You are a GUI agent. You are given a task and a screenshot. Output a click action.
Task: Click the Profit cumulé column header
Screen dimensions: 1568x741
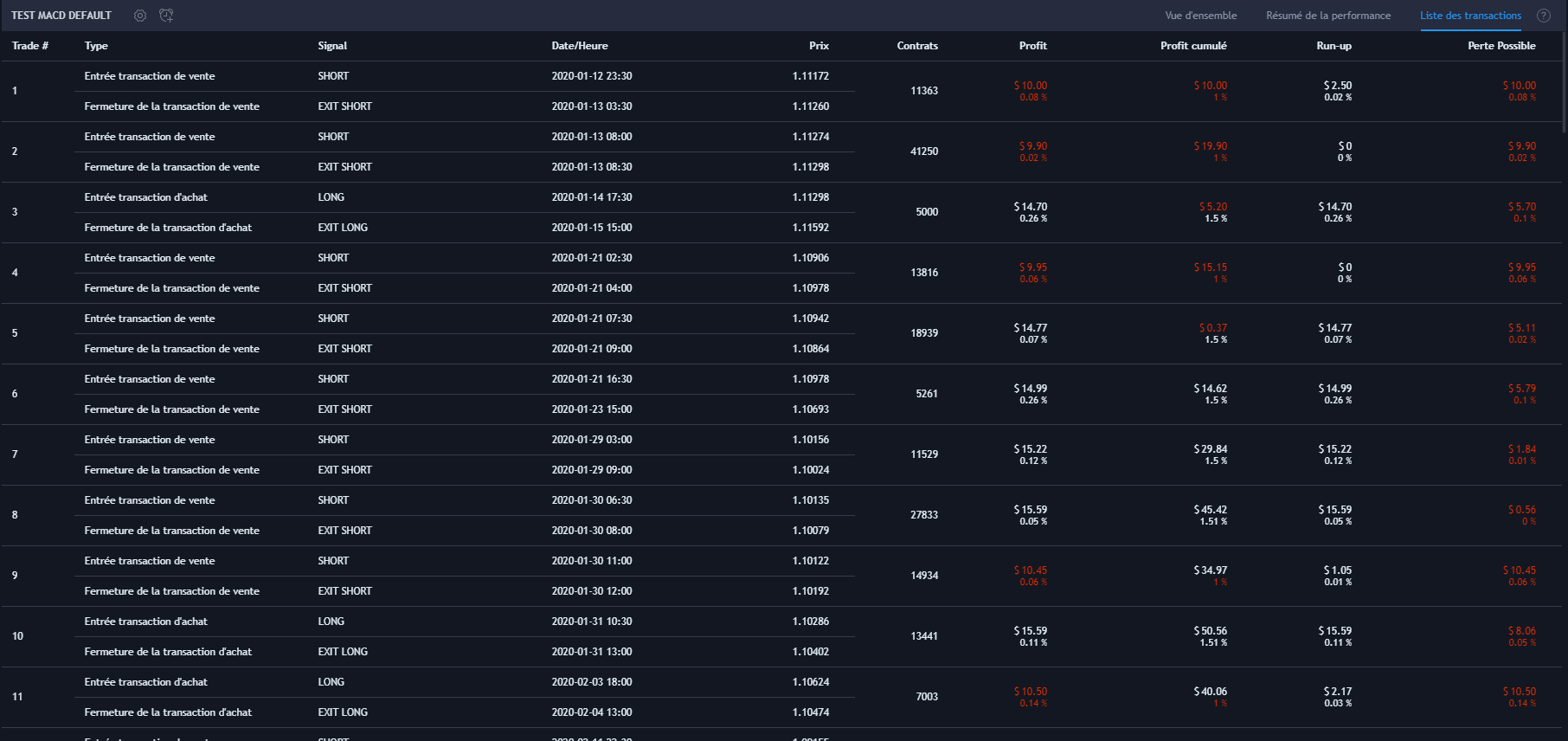[1193, 46]
